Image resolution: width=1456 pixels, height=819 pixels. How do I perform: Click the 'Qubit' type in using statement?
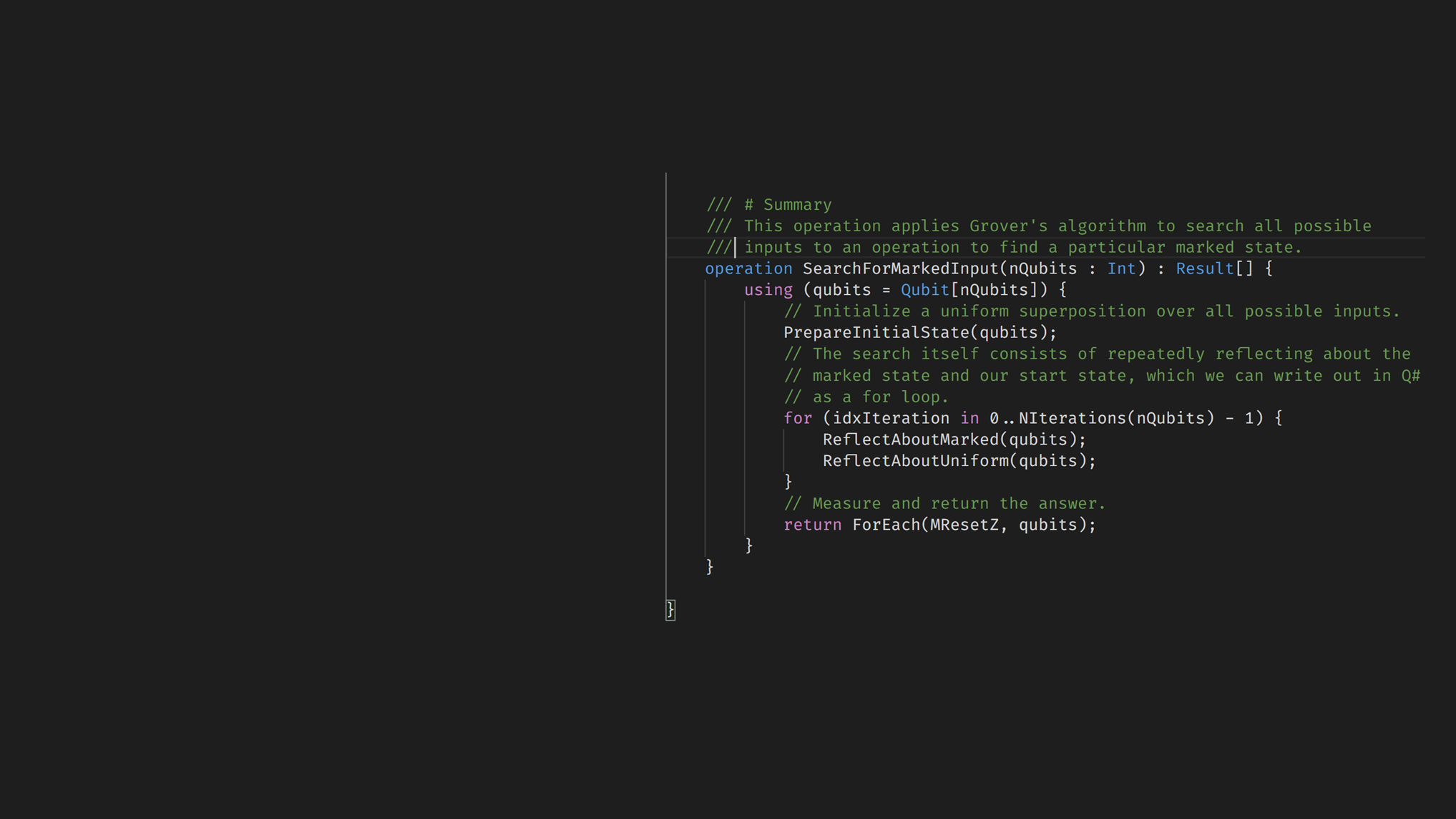(x=924, y=290)
